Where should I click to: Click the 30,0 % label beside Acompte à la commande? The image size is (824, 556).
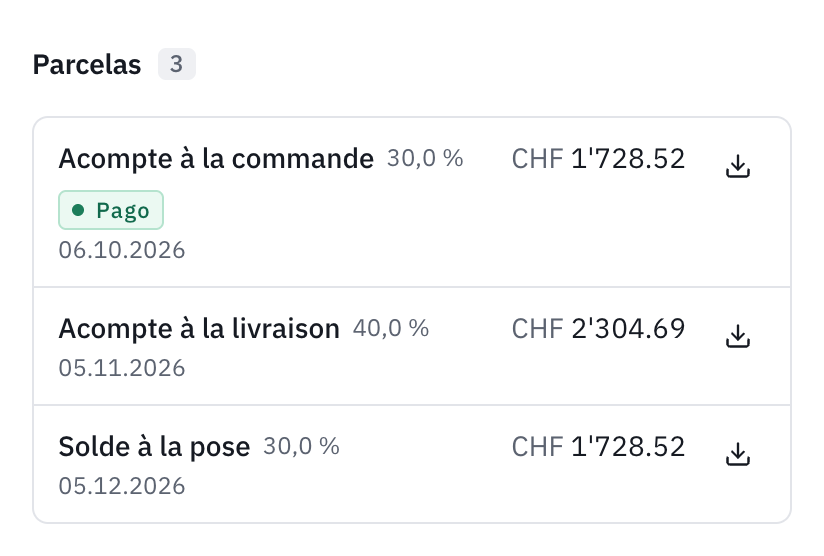click(425, 159)
